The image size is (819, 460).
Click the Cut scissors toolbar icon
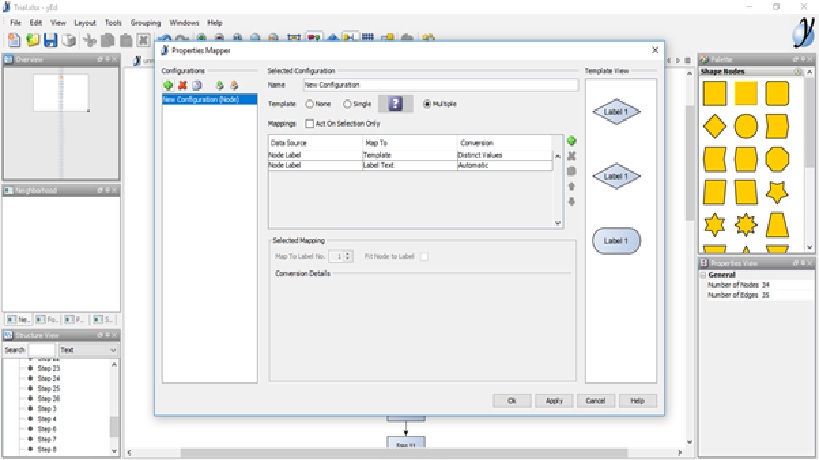[x=90, y=40]
